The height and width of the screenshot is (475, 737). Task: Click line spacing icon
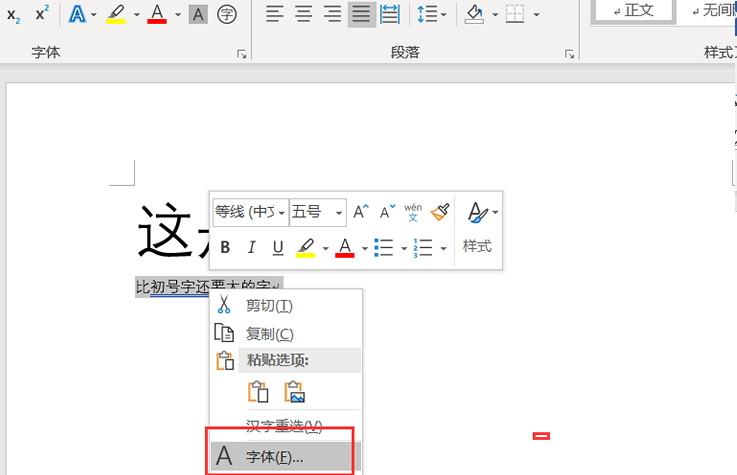pyautogui.click(x=427, y=15)
